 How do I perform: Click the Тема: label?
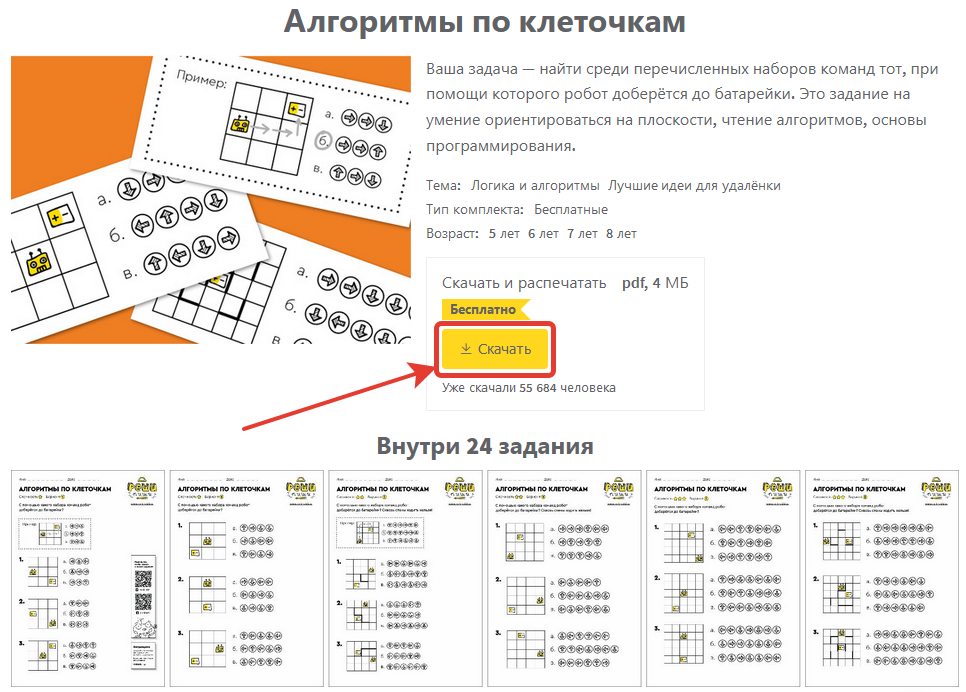(444, 185)
